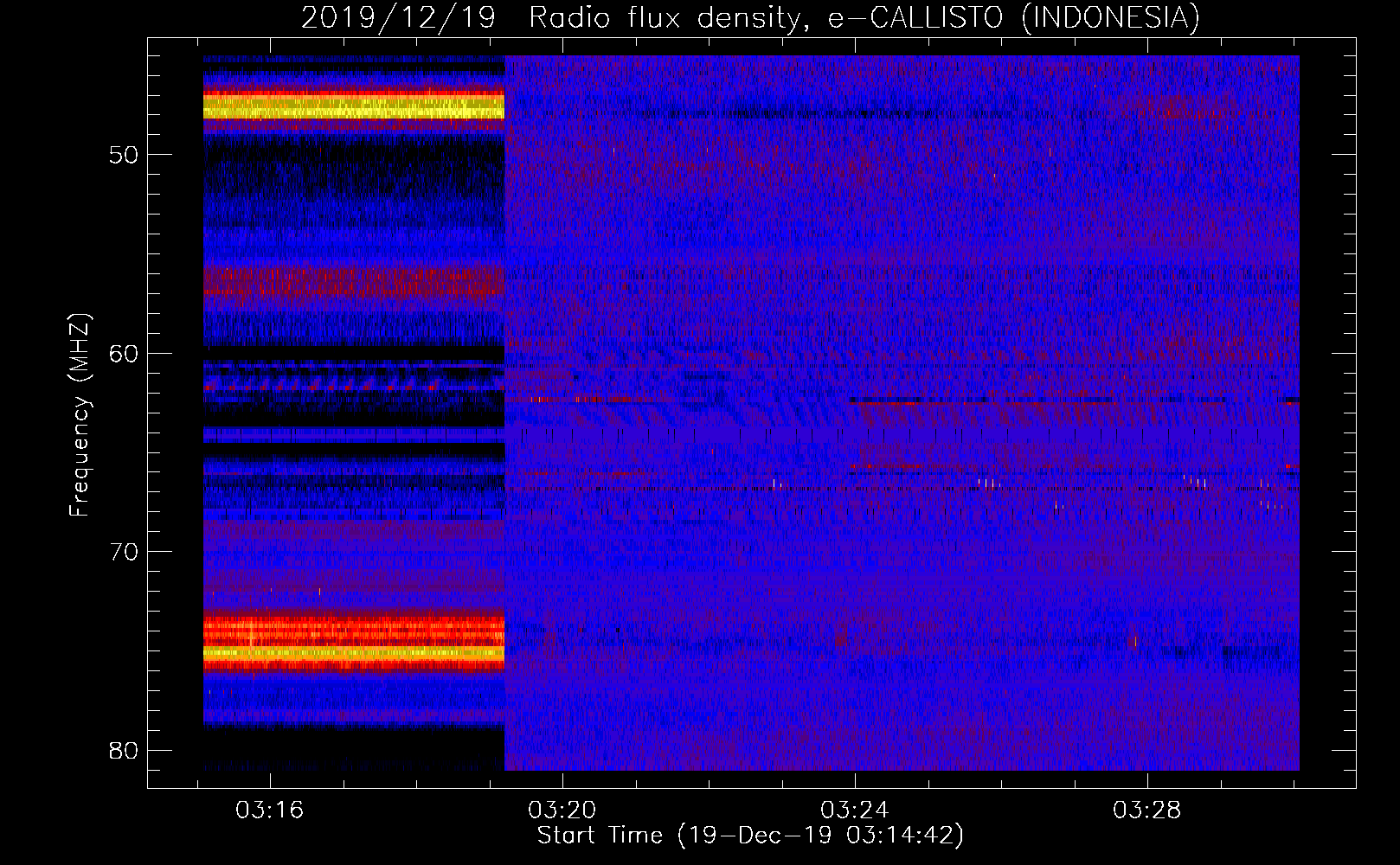
Task: Click the 60 MHz frequency tick label
Action: tap(124, 353)
